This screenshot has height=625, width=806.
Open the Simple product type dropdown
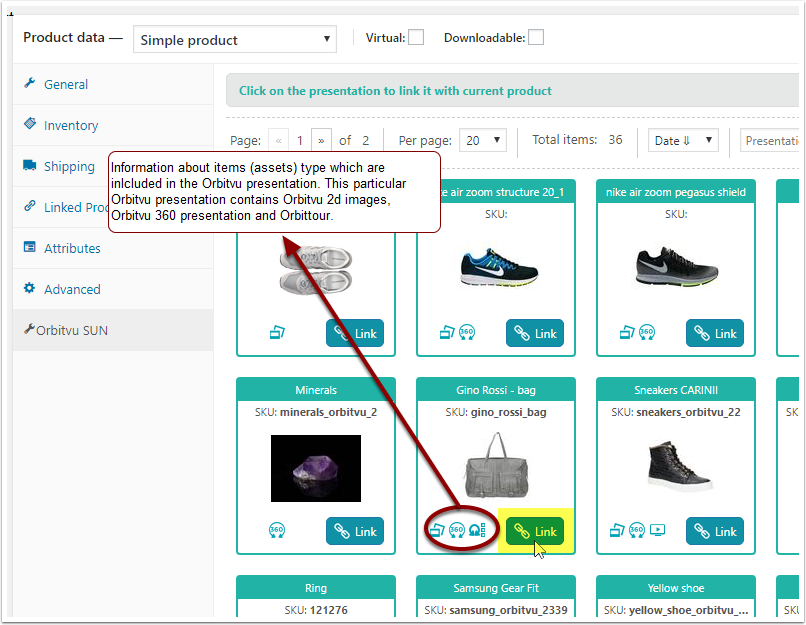click(235, 40)
